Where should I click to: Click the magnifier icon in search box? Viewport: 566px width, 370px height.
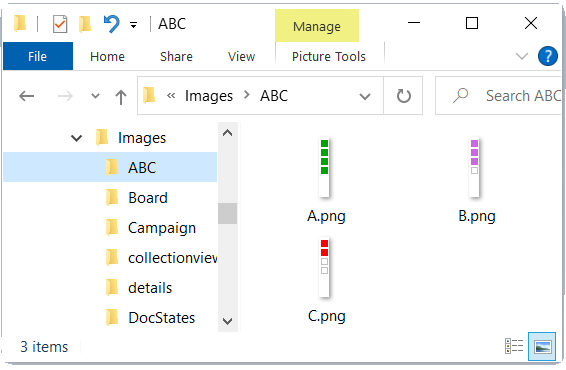[x=461, y=96]
